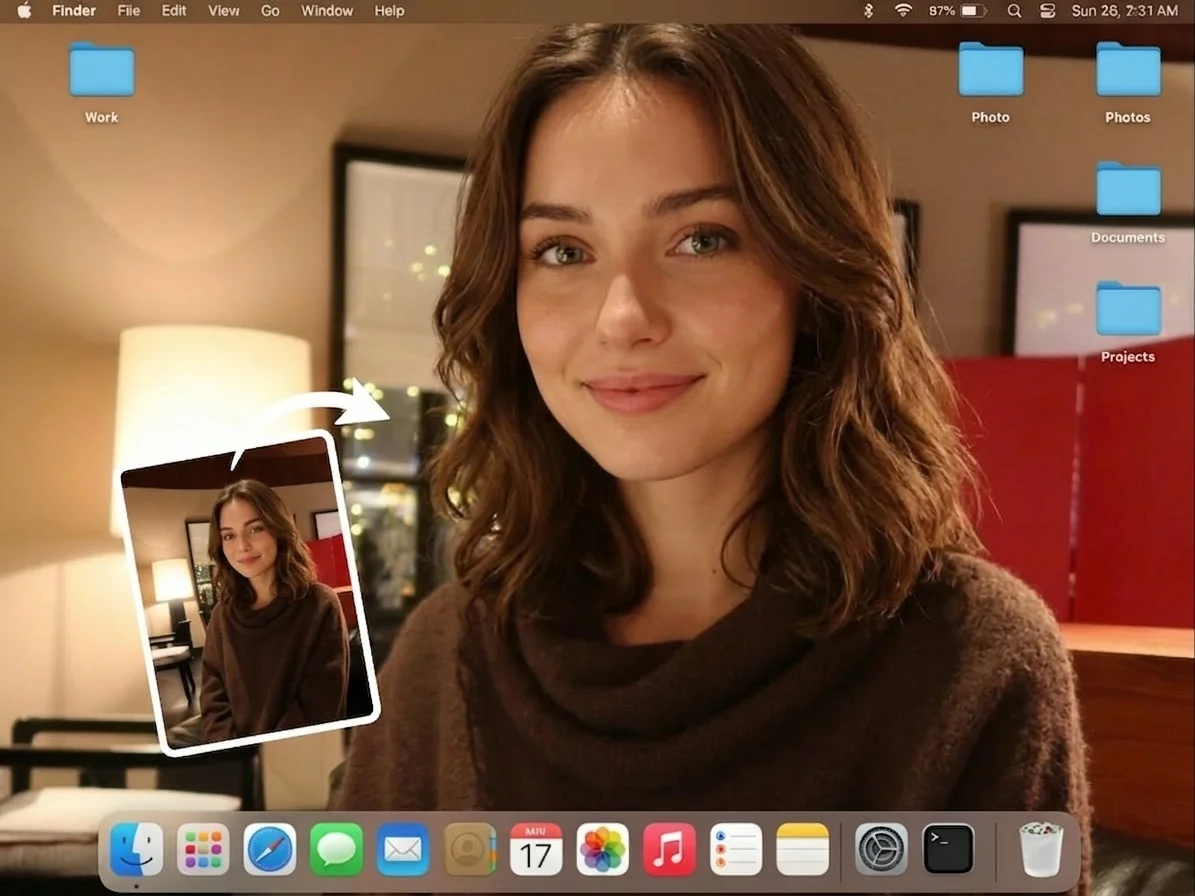This screenshot has height=896, width=1195.
Task: Click the Wi-Fi status icon
Action: pyautogui.click(x=903, y=11)
